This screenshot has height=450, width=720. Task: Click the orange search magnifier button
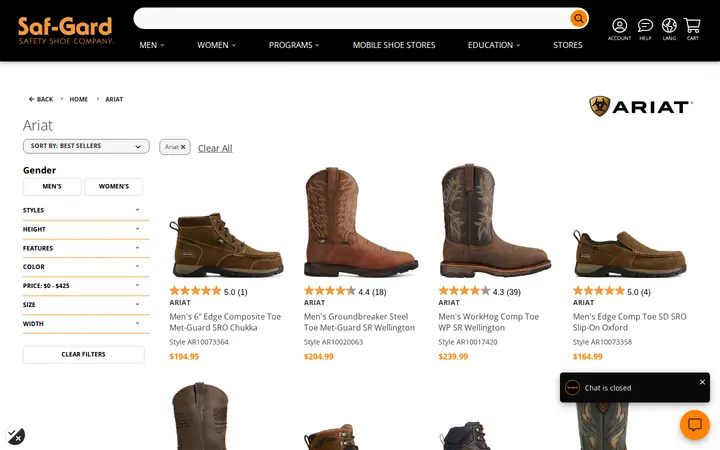[579, 18]
